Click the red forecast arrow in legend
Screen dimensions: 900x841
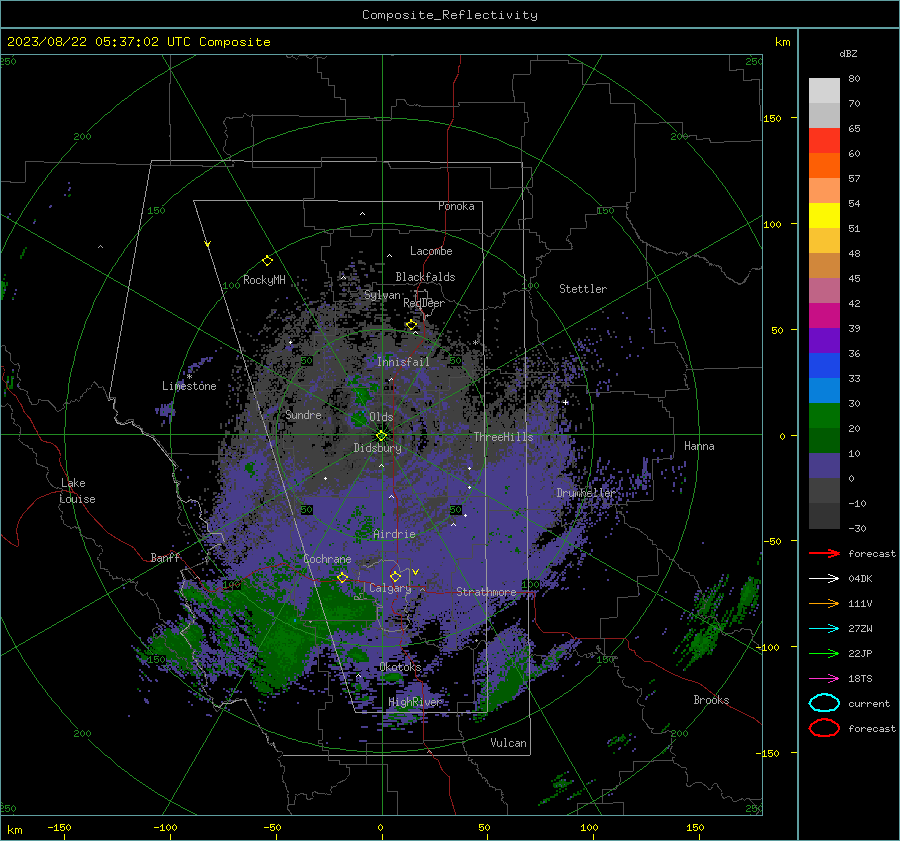click(824, 553)
